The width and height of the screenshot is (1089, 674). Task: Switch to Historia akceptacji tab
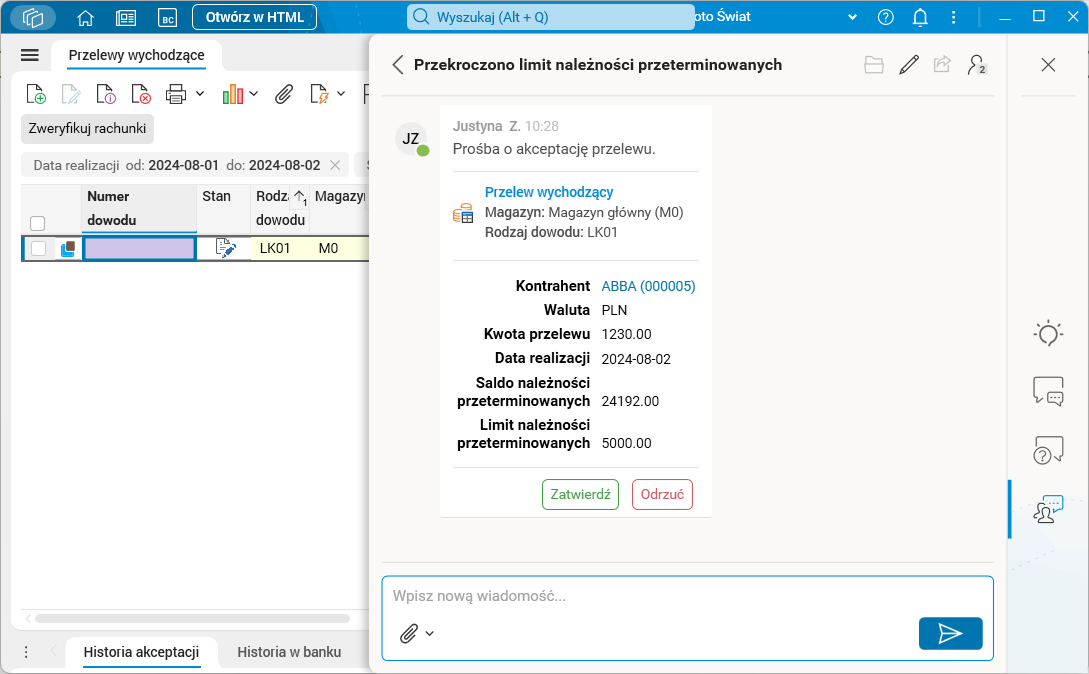click(x=141, y=652)
